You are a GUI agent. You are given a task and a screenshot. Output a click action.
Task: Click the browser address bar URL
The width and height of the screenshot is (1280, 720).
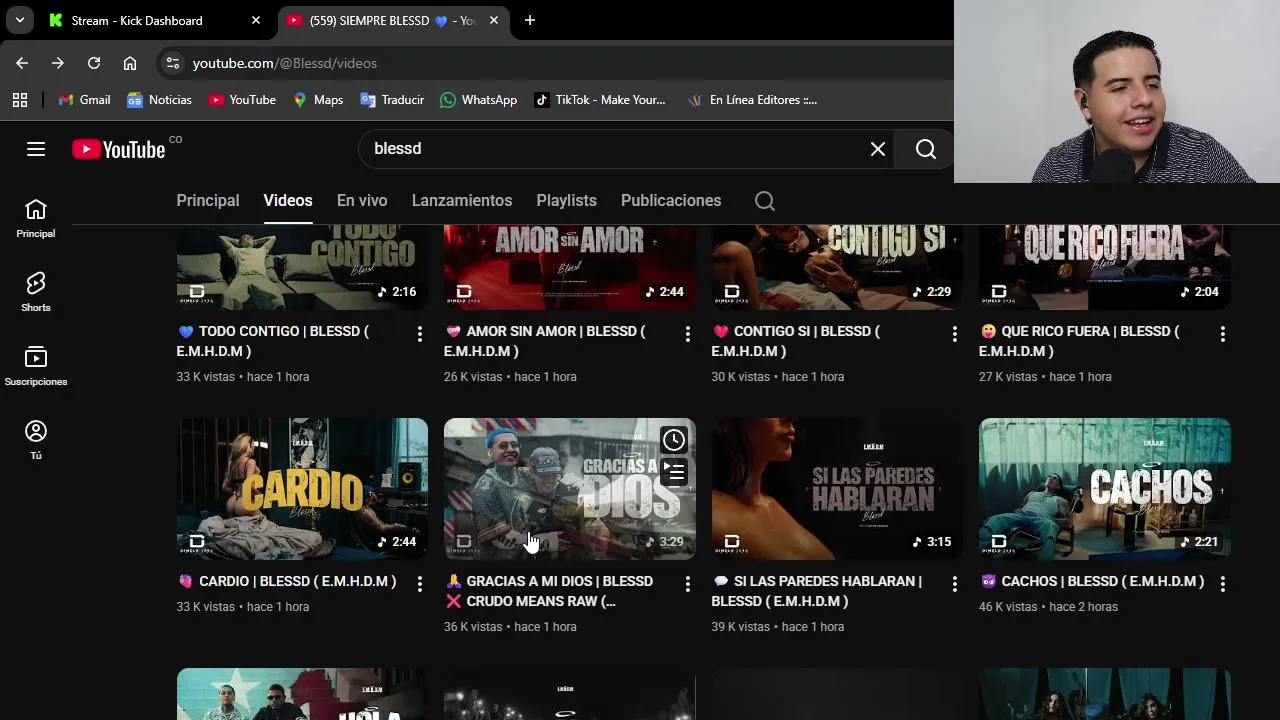coord(285,63)
